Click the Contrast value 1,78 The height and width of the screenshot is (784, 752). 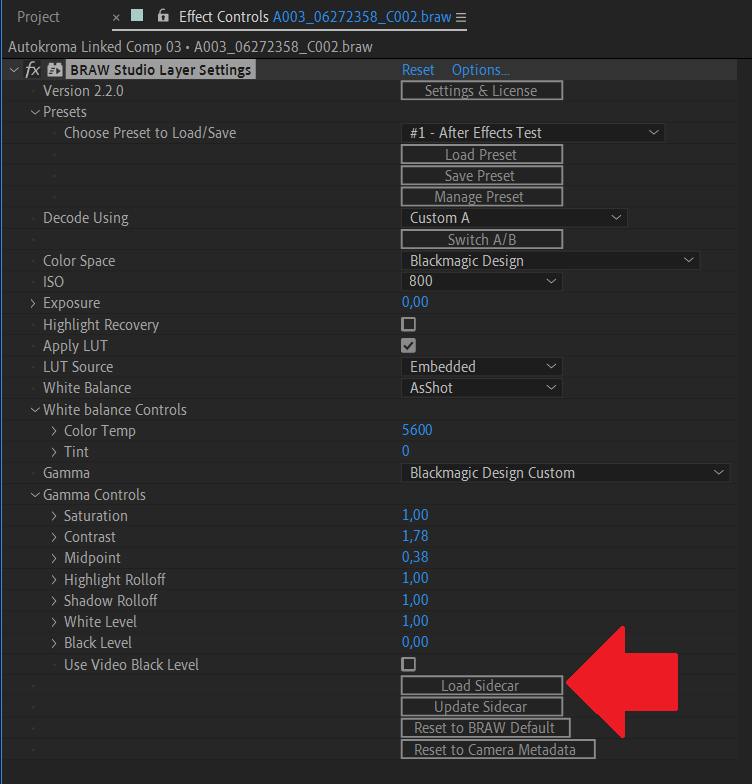(x=415, y=537)
